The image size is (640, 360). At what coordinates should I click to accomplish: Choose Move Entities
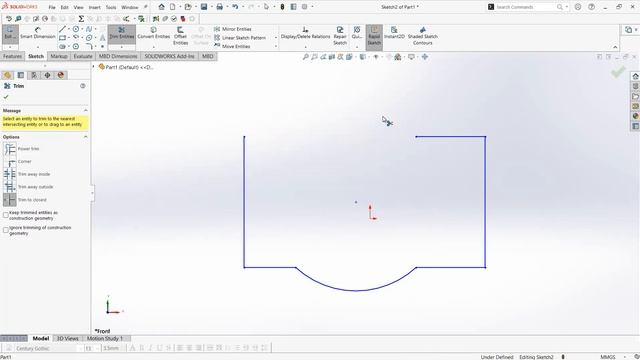point(232,46)
